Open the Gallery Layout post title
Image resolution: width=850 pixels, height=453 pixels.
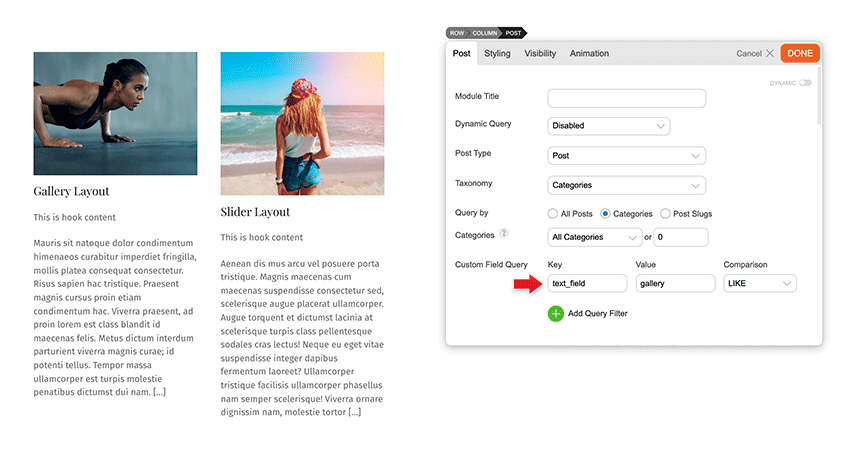[71, 191]
